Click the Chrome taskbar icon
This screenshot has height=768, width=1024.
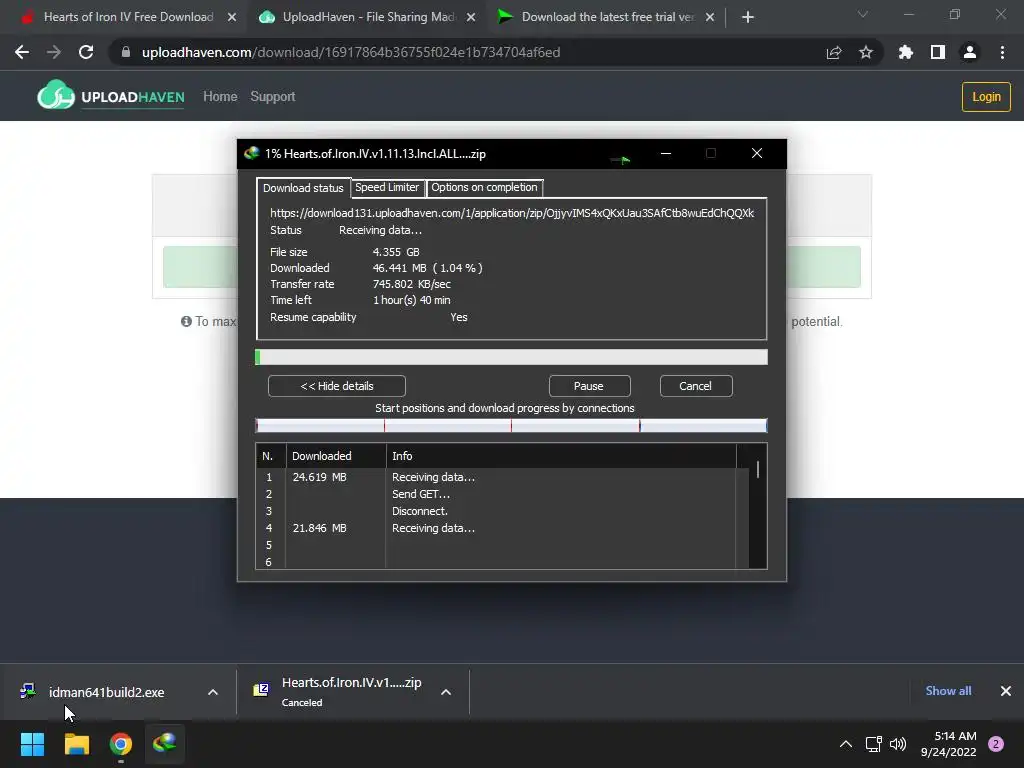coord(121,744)
